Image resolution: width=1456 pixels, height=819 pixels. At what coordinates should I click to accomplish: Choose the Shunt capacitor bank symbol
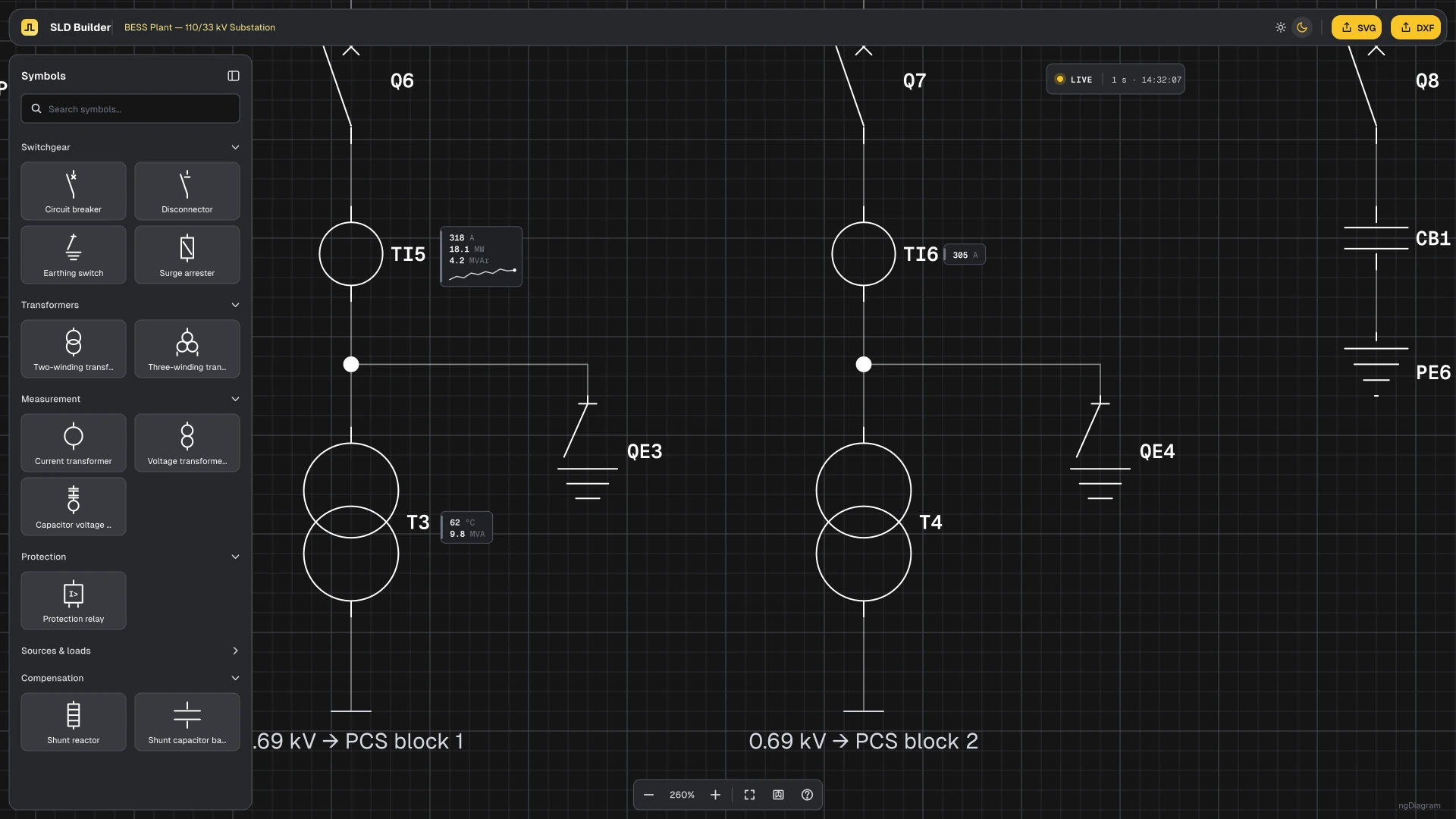click(x=187, y=722)
